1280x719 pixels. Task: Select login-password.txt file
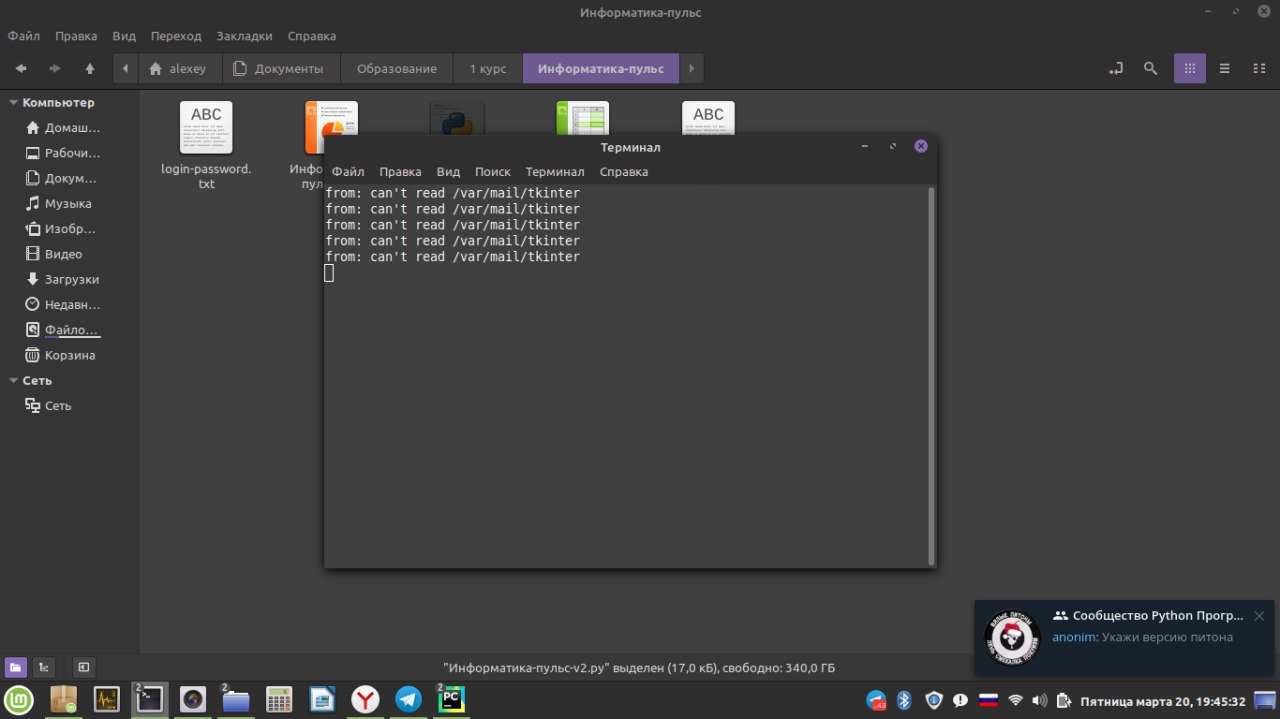(x=206, y=145)
